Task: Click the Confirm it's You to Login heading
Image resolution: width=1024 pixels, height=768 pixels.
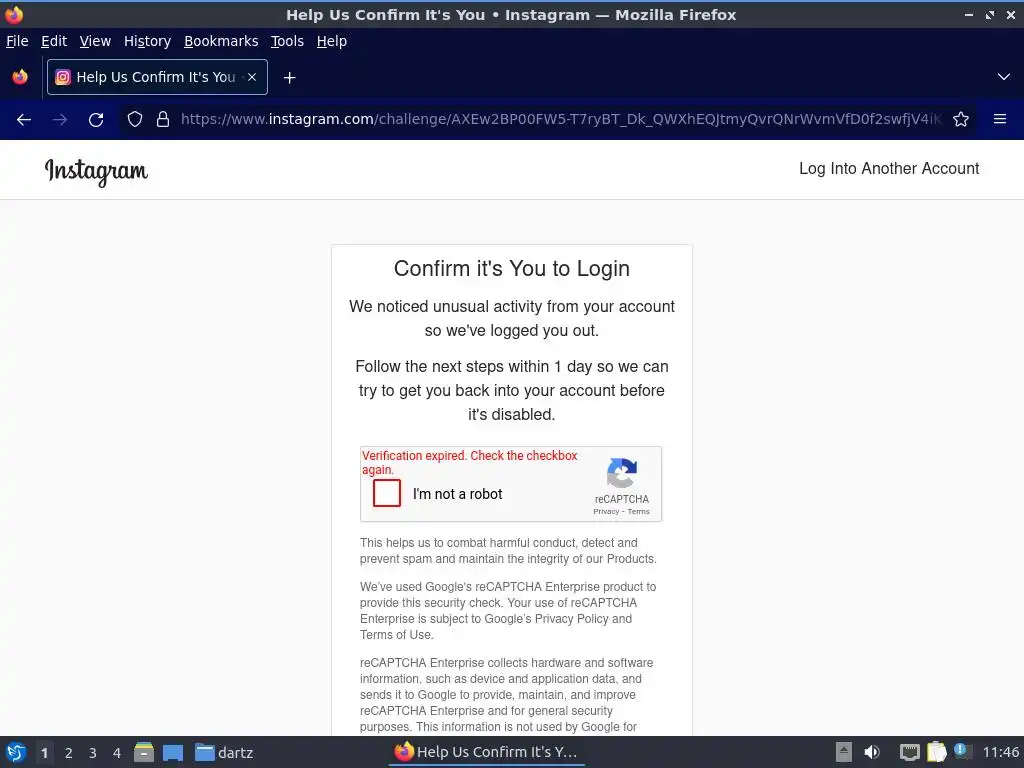Action: (511, 268)
